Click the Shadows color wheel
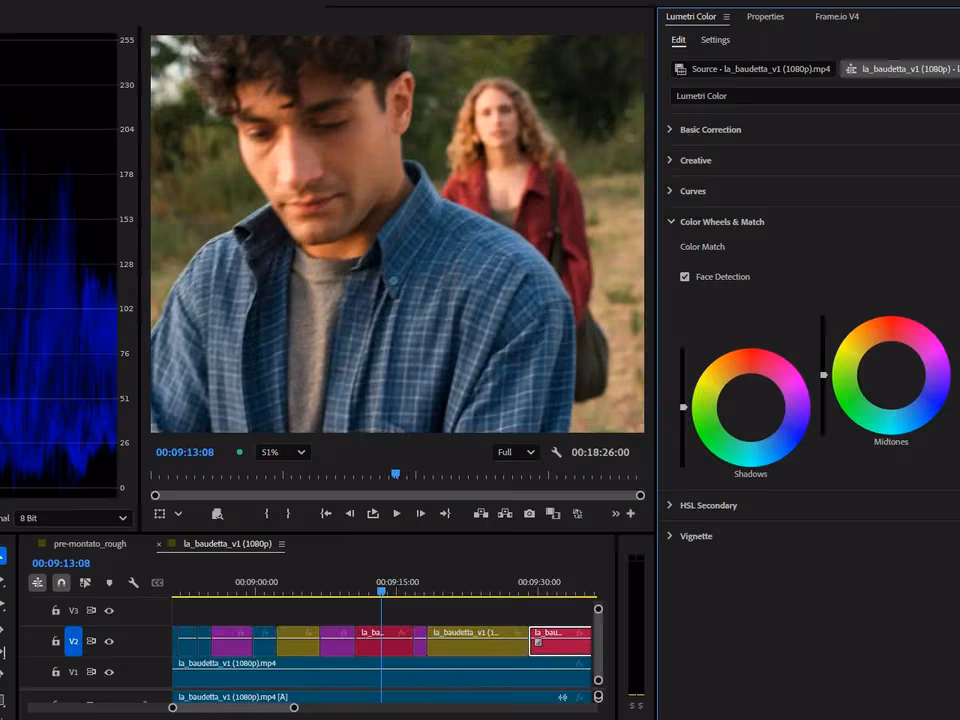960x720 pixels. coord(751,408)
